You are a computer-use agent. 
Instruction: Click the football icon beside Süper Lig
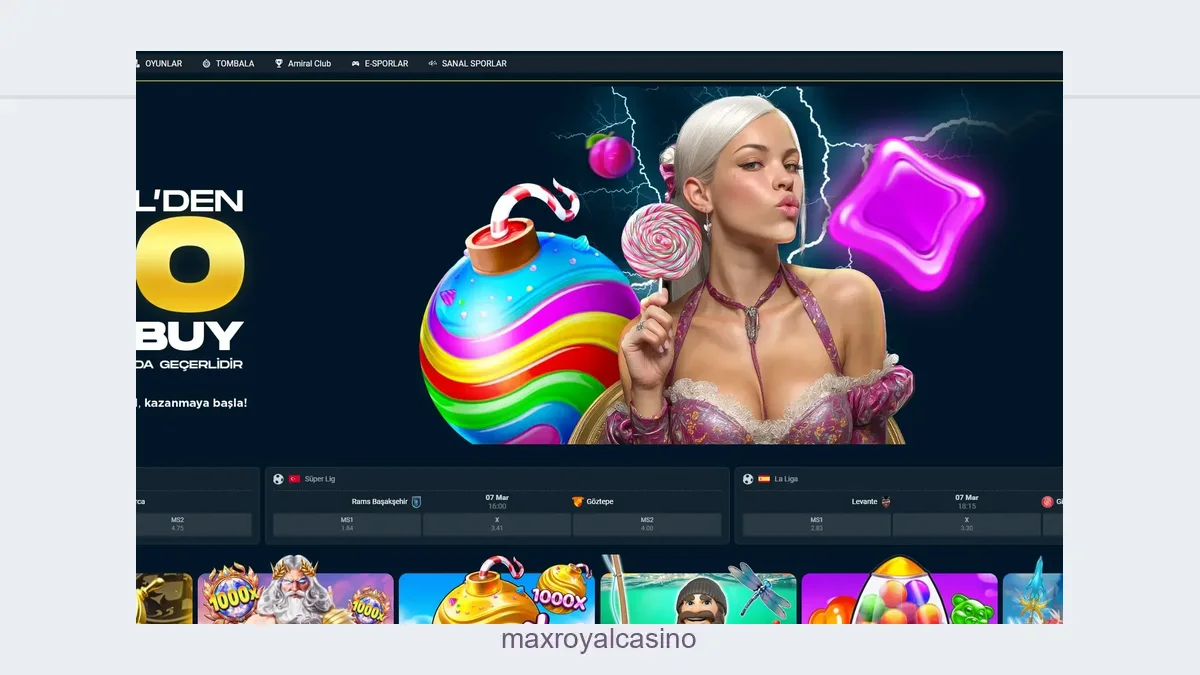(x=278, y=477)
